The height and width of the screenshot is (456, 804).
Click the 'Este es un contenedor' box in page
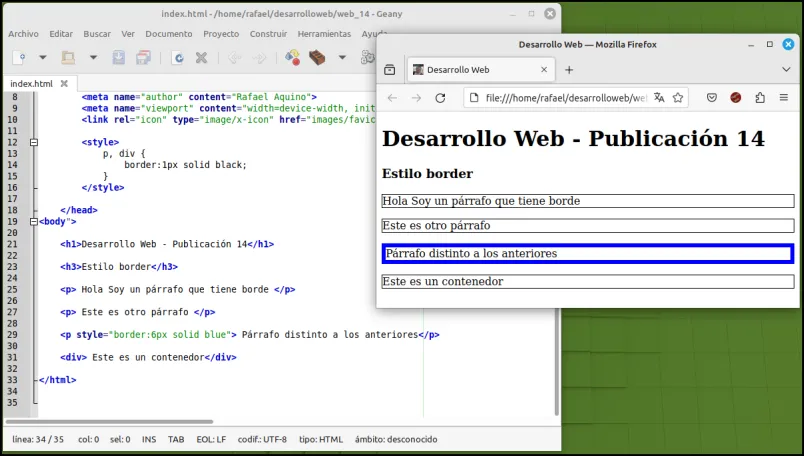coord(588,282)
